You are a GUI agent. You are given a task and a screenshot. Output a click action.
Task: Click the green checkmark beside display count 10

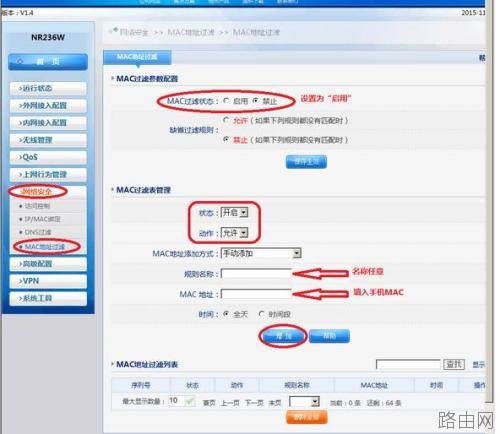tap(190, 401)
